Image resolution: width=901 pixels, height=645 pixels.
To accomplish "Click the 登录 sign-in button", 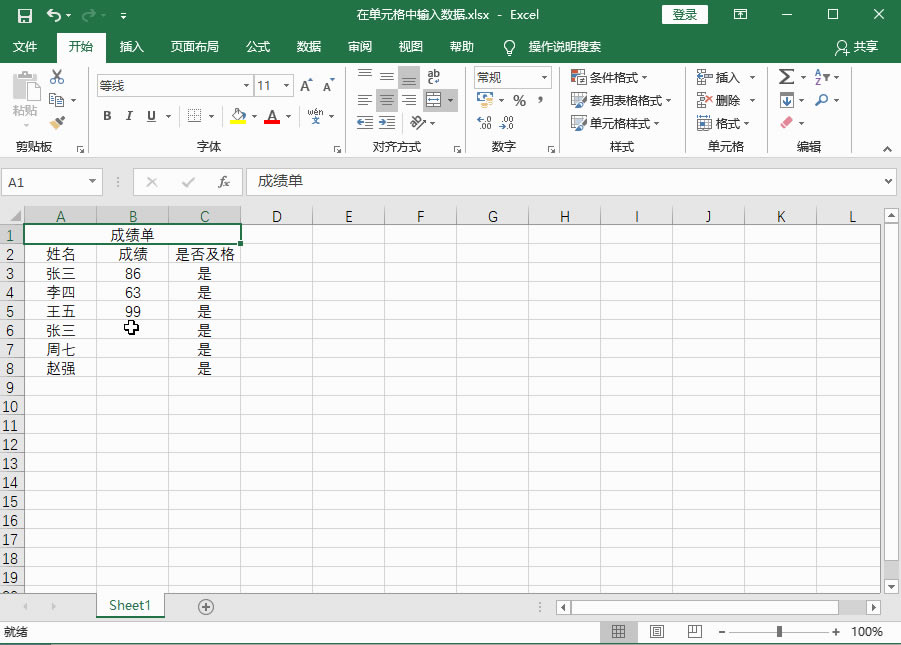I will point(685,15).
